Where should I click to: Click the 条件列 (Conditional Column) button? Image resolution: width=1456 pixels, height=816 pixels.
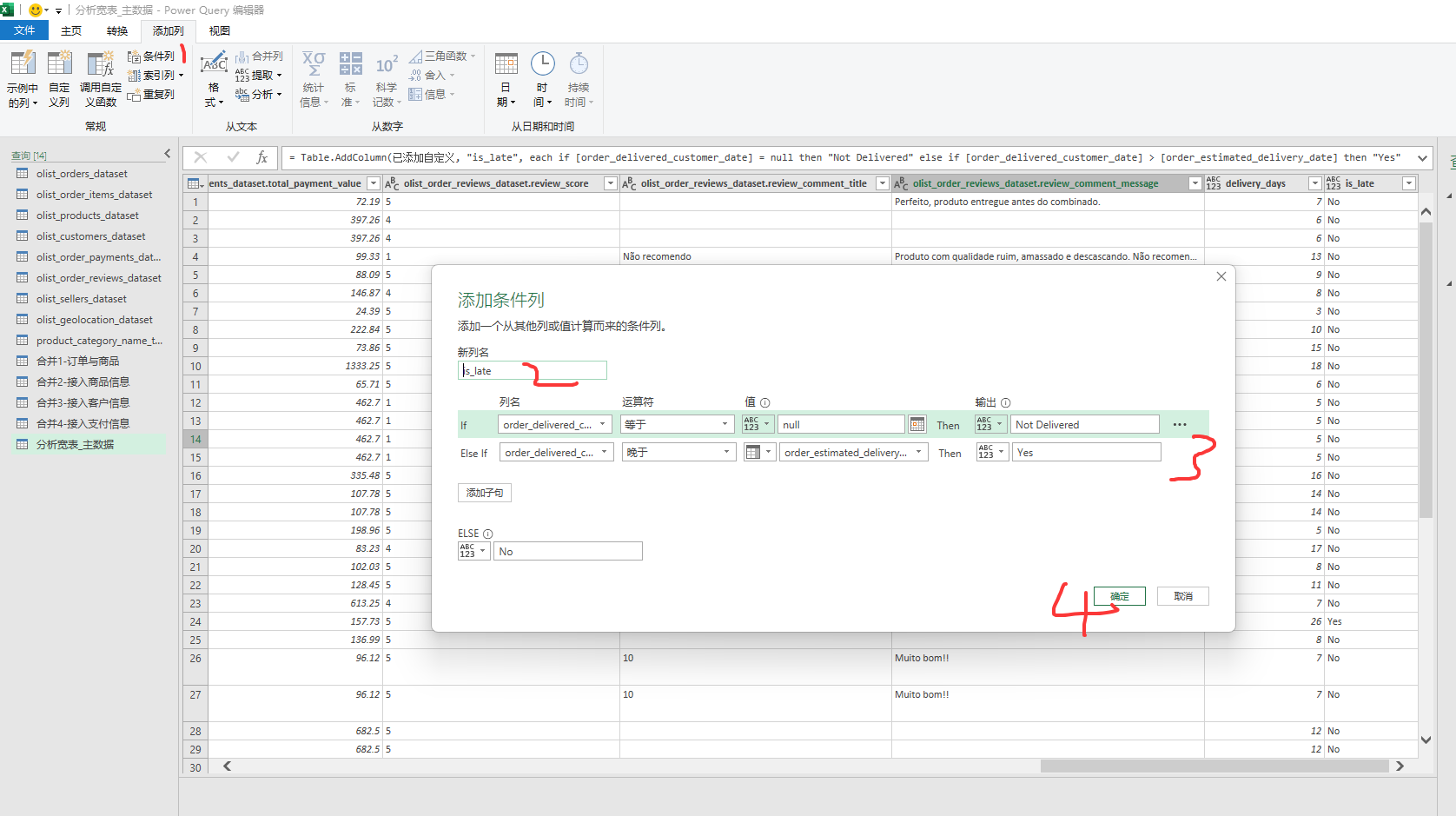(x=151, y=56)
